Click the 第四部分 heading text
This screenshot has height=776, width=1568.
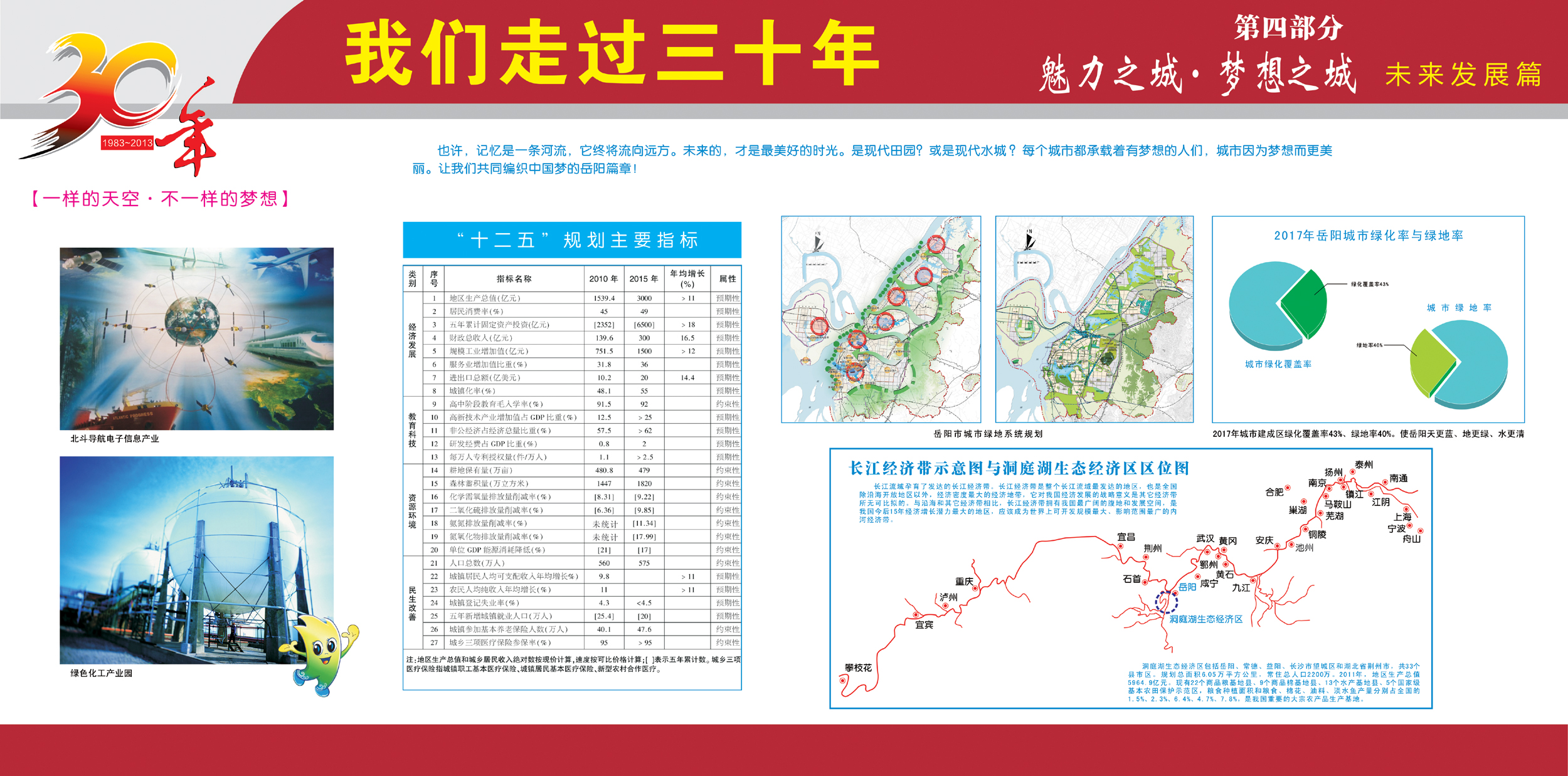coord(1288,28)
